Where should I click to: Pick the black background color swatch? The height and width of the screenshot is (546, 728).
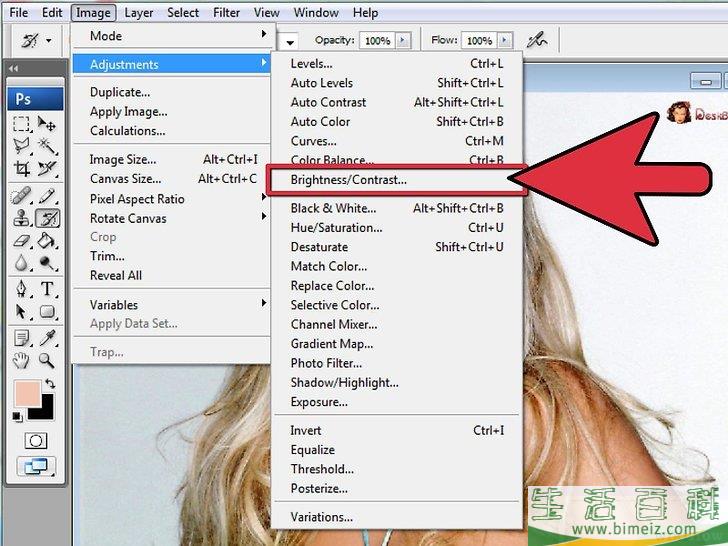[44, 410]
